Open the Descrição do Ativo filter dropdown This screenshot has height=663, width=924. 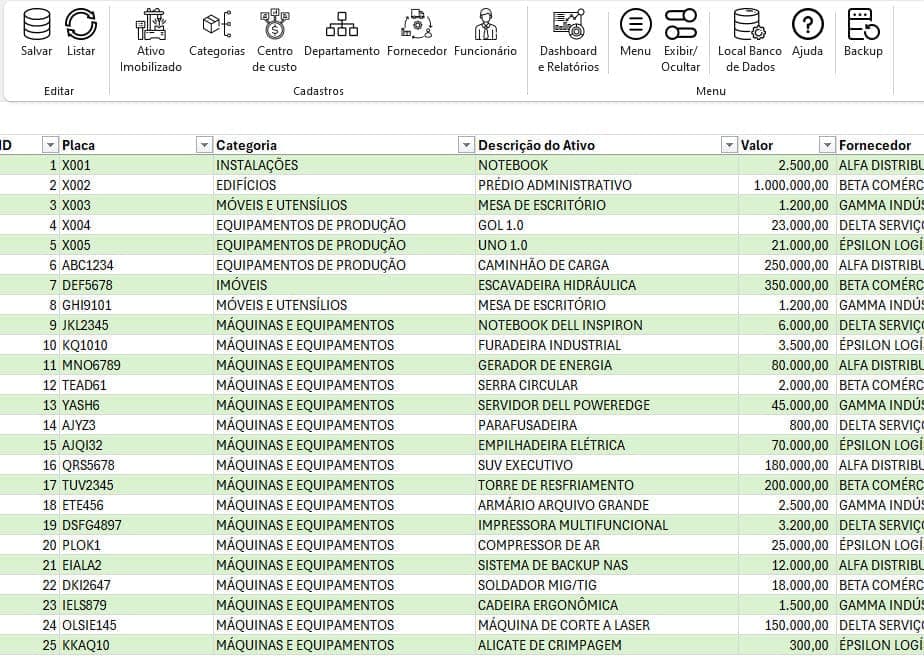729,145
